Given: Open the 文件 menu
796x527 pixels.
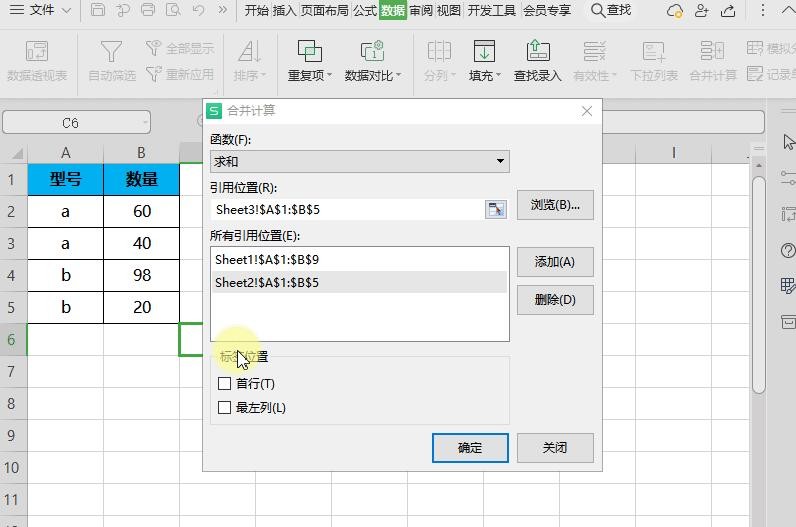Looking at the screenshot, I should tap(41, 10).
